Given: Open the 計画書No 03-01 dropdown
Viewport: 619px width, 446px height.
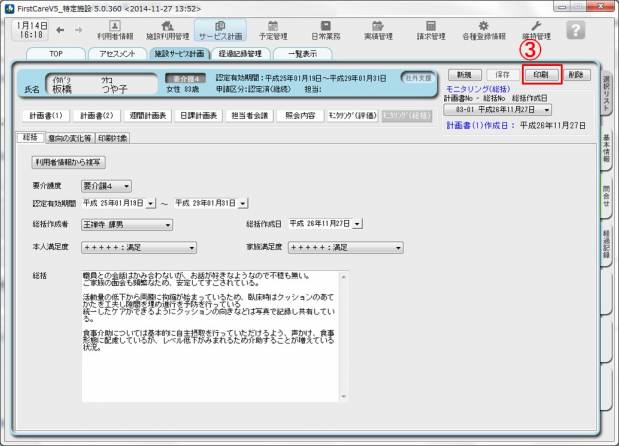Looking at the screenshot, I should coord(498,110).
